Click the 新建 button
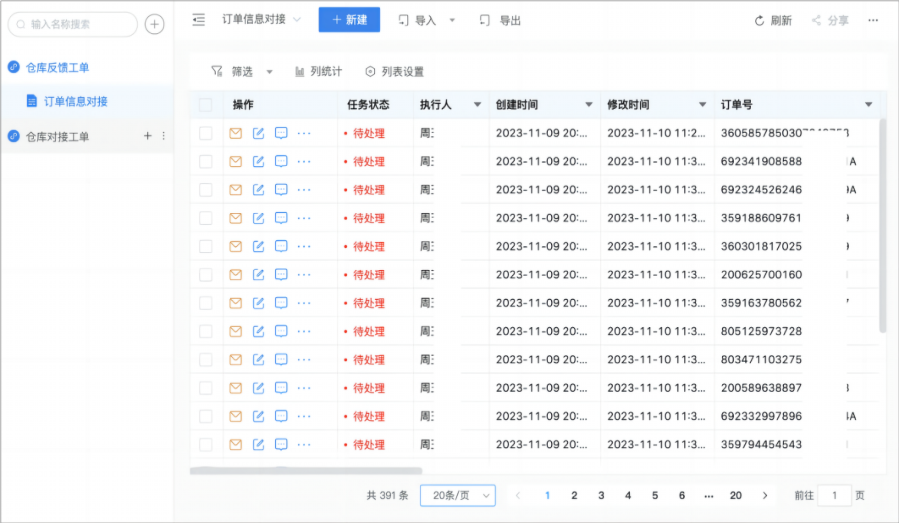The width and height of the screenshot is (899, 523). (x=349, y=20)
